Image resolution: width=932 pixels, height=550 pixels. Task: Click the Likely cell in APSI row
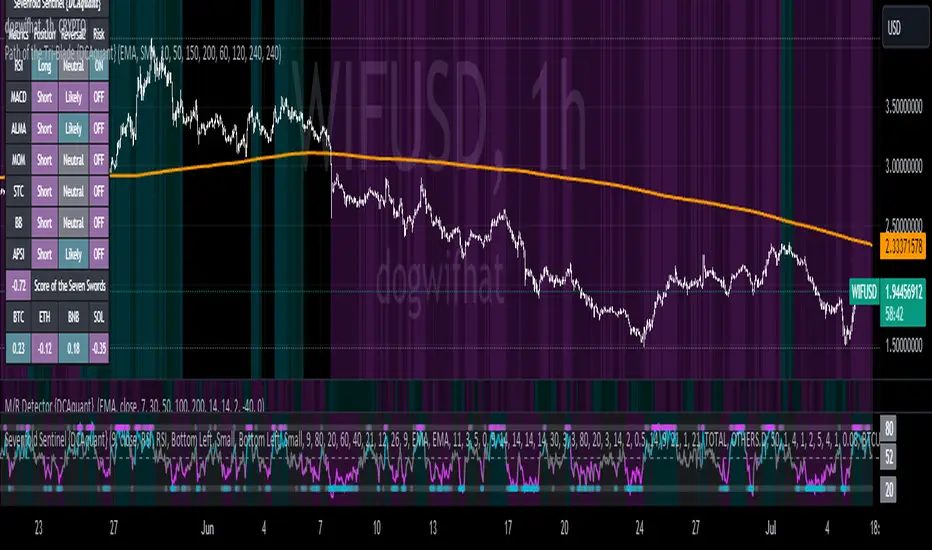pyautogui.click(x=73, y=254)
